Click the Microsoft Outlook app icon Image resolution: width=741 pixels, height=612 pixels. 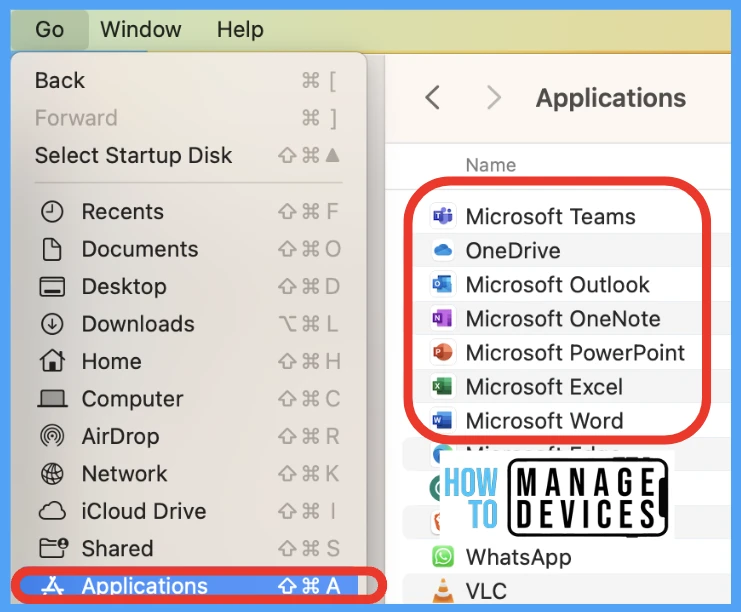click(443, 284)
